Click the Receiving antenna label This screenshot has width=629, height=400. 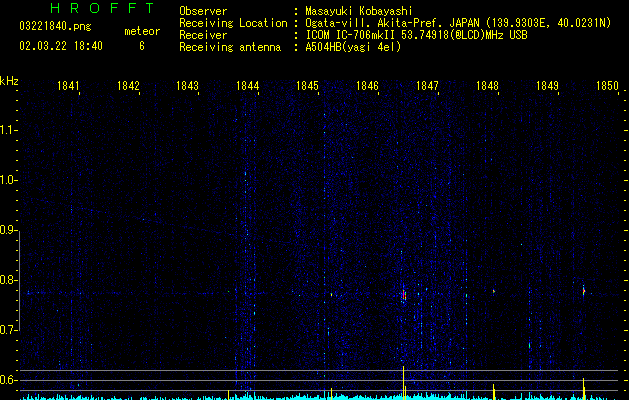(230, 47)
